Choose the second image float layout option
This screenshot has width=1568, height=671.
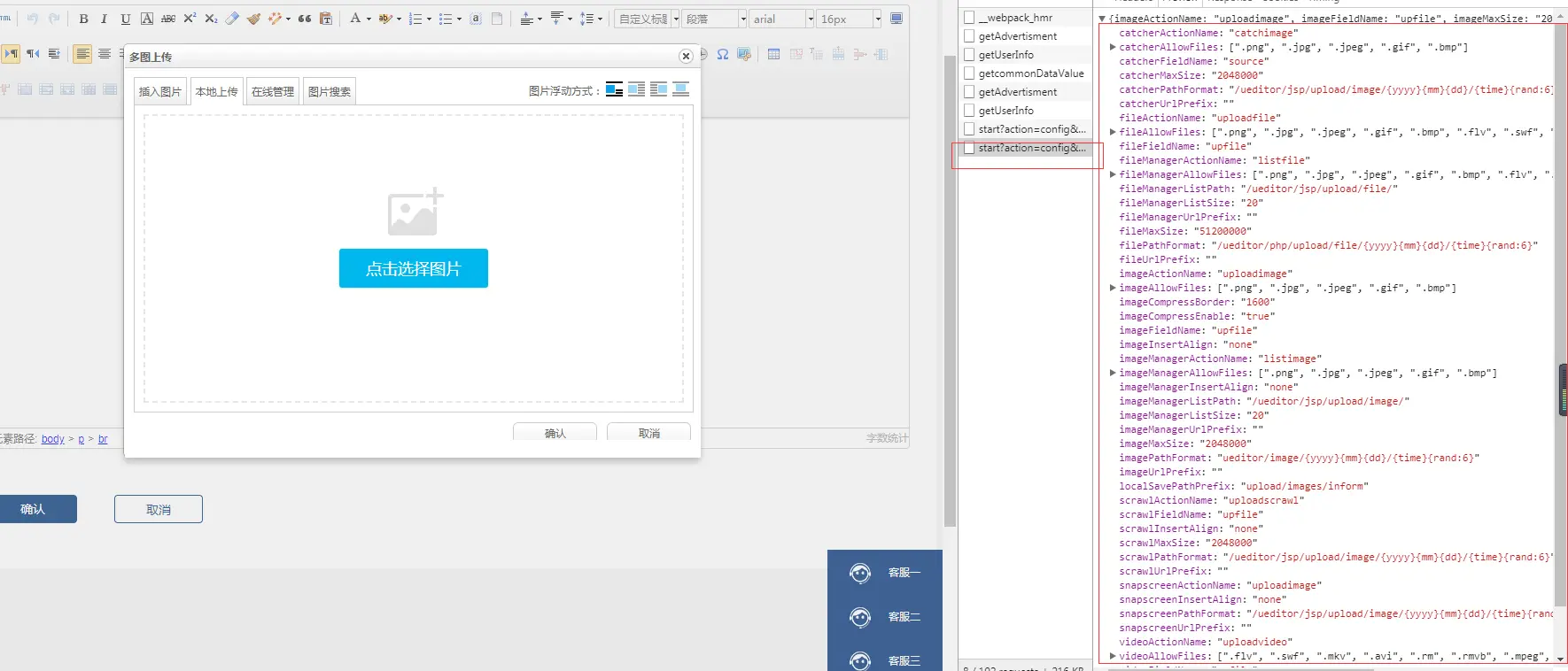636,89
